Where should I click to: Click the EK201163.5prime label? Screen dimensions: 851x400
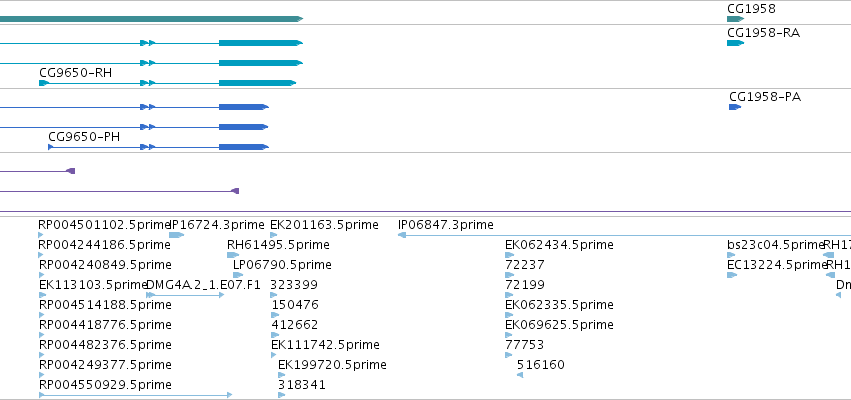point(324,225)
